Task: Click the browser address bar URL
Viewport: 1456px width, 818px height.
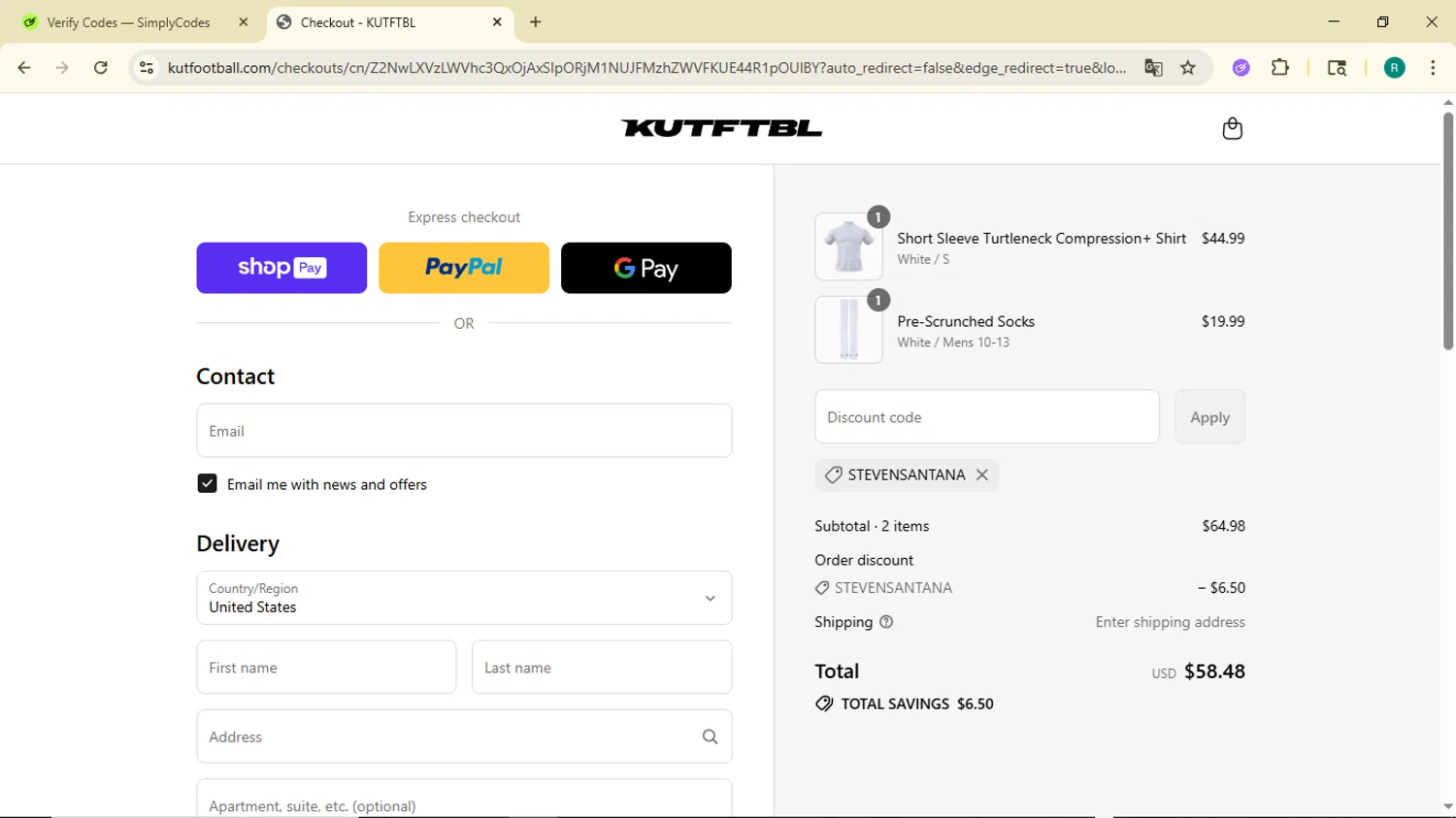Action: pyautogui.click(x=646, y=68)
